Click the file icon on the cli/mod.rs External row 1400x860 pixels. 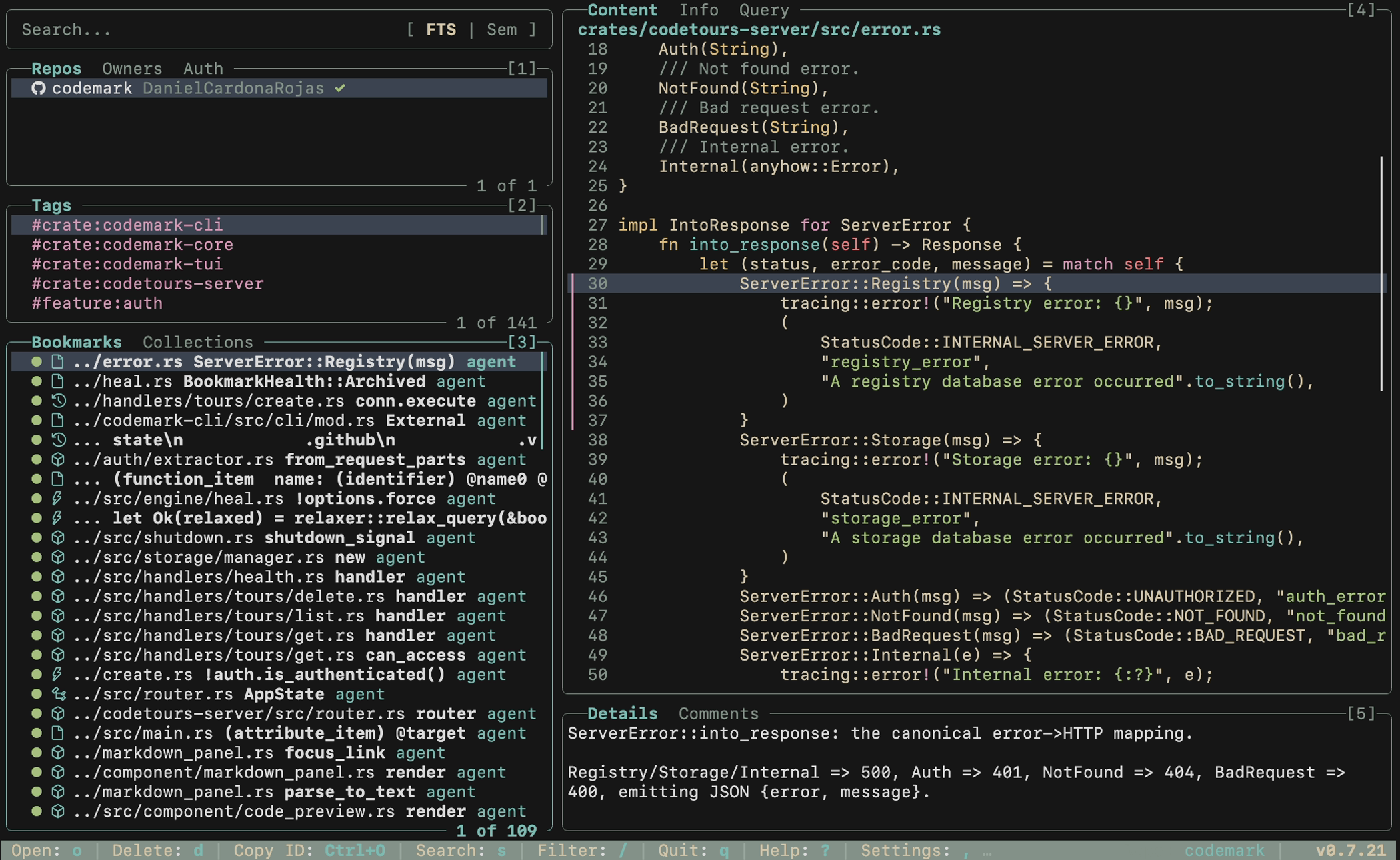(58, 421)
